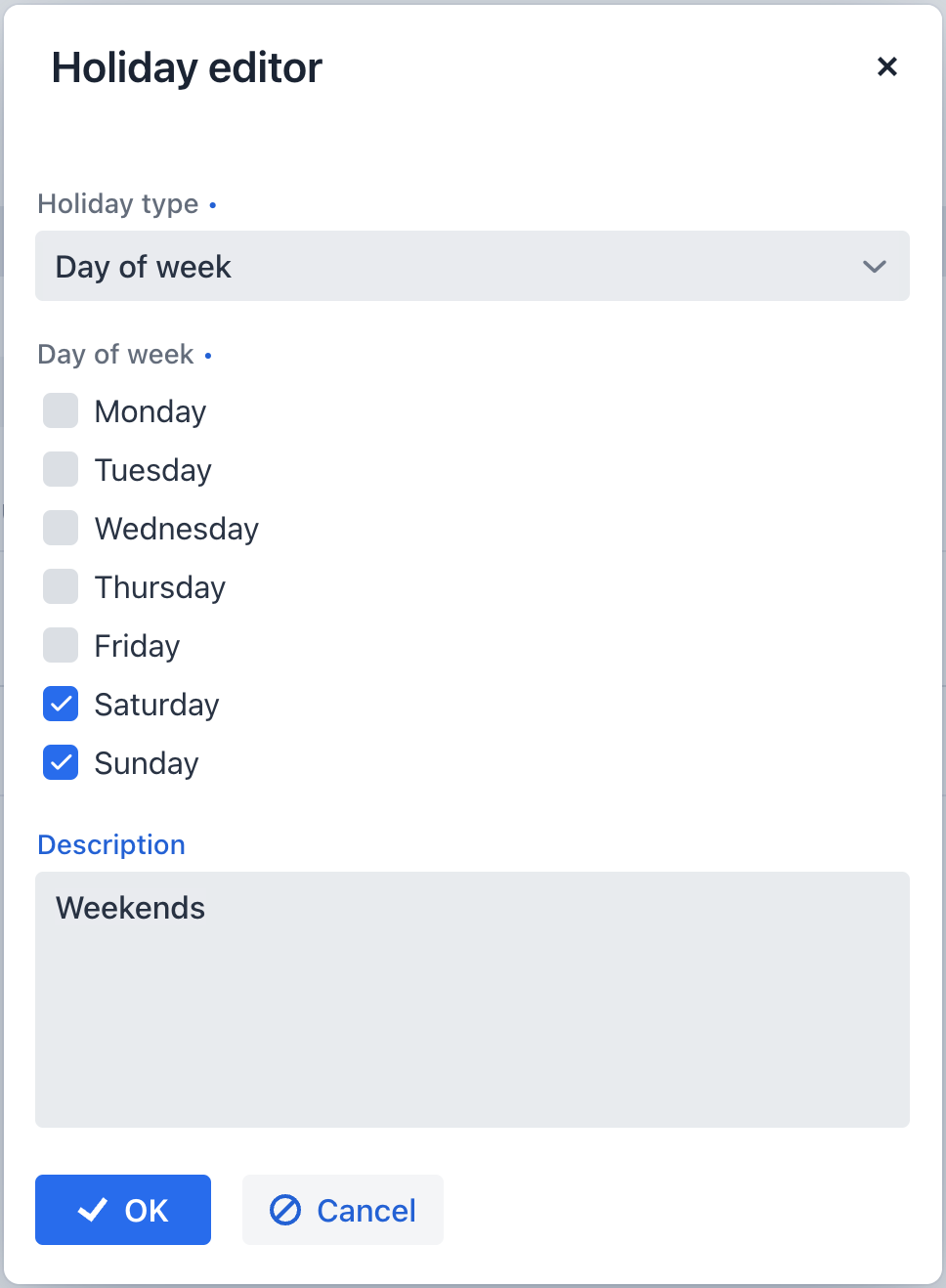Click the checkmark icon on the OK button

93,1210
